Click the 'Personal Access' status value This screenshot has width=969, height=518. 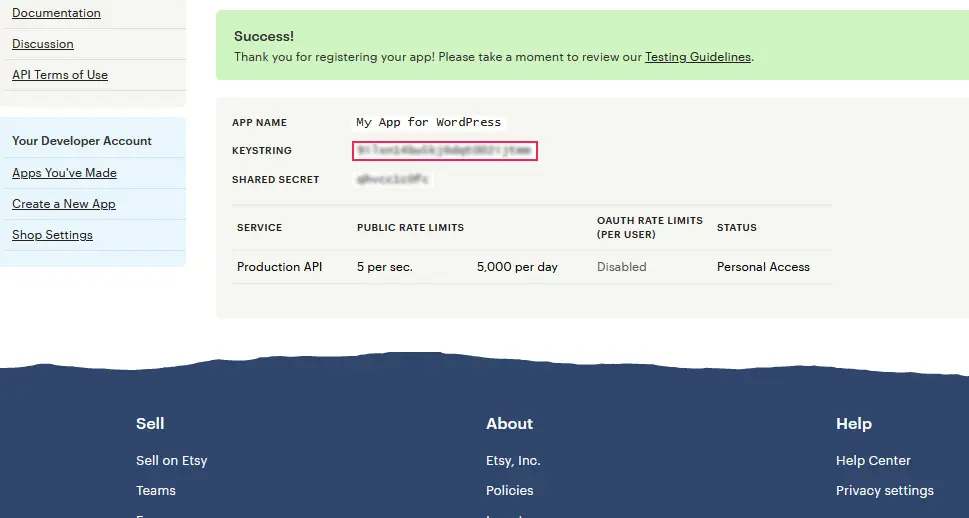(x=763, y=267)
